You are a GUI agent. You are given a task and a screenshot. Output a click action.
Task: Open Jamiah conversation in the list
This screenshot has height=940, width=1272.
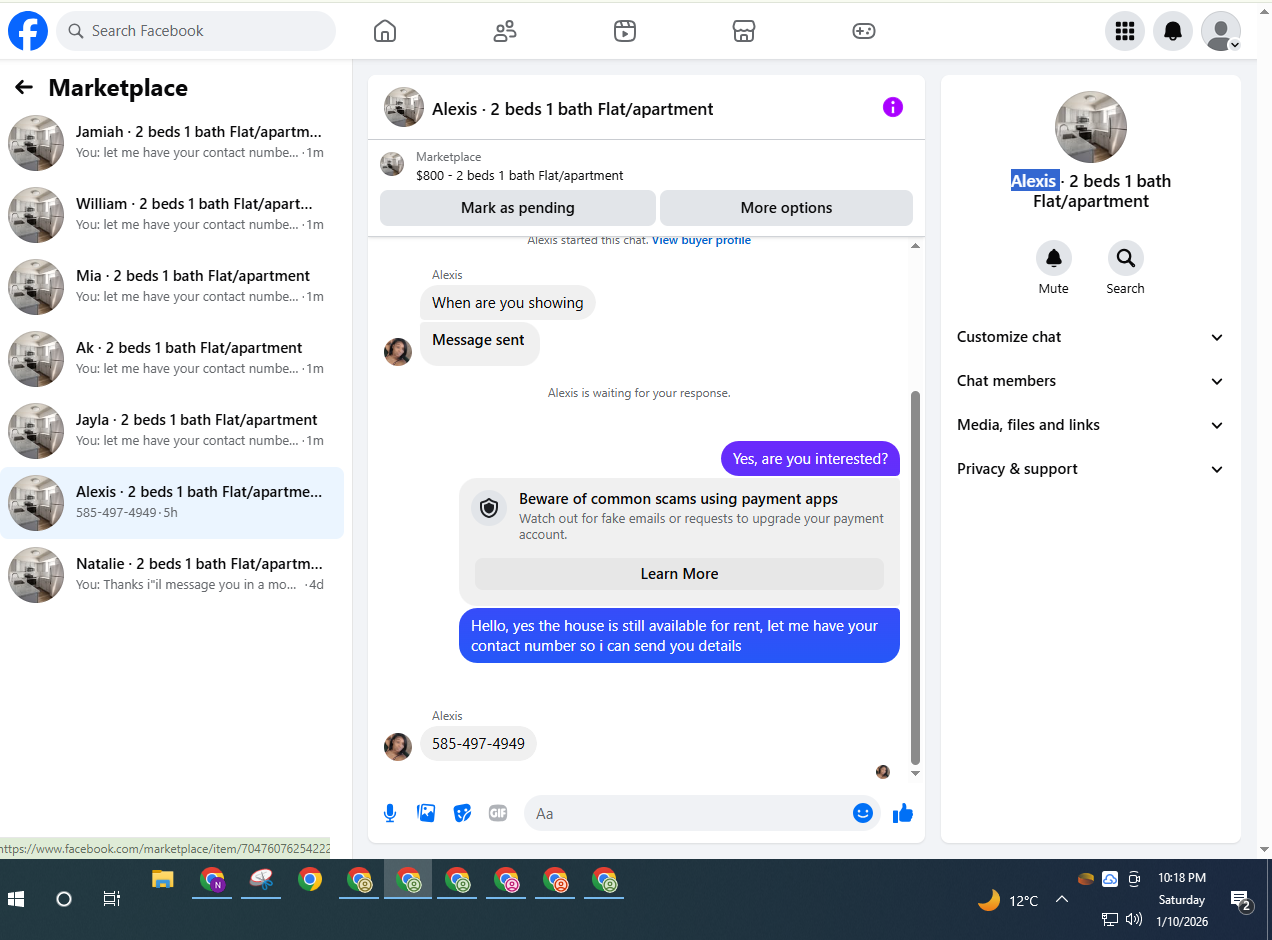[x=172, y=143]
